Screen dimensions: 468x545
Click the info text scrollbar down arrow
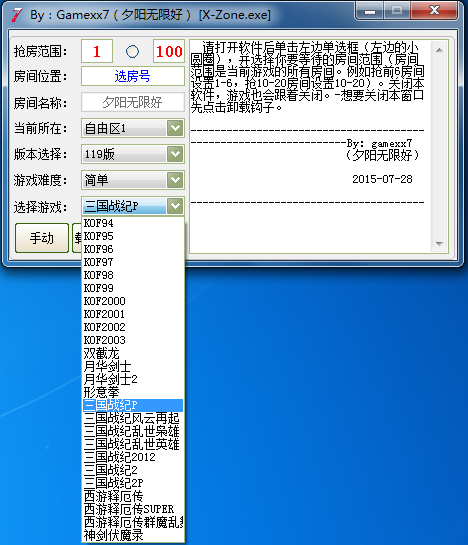439,244
